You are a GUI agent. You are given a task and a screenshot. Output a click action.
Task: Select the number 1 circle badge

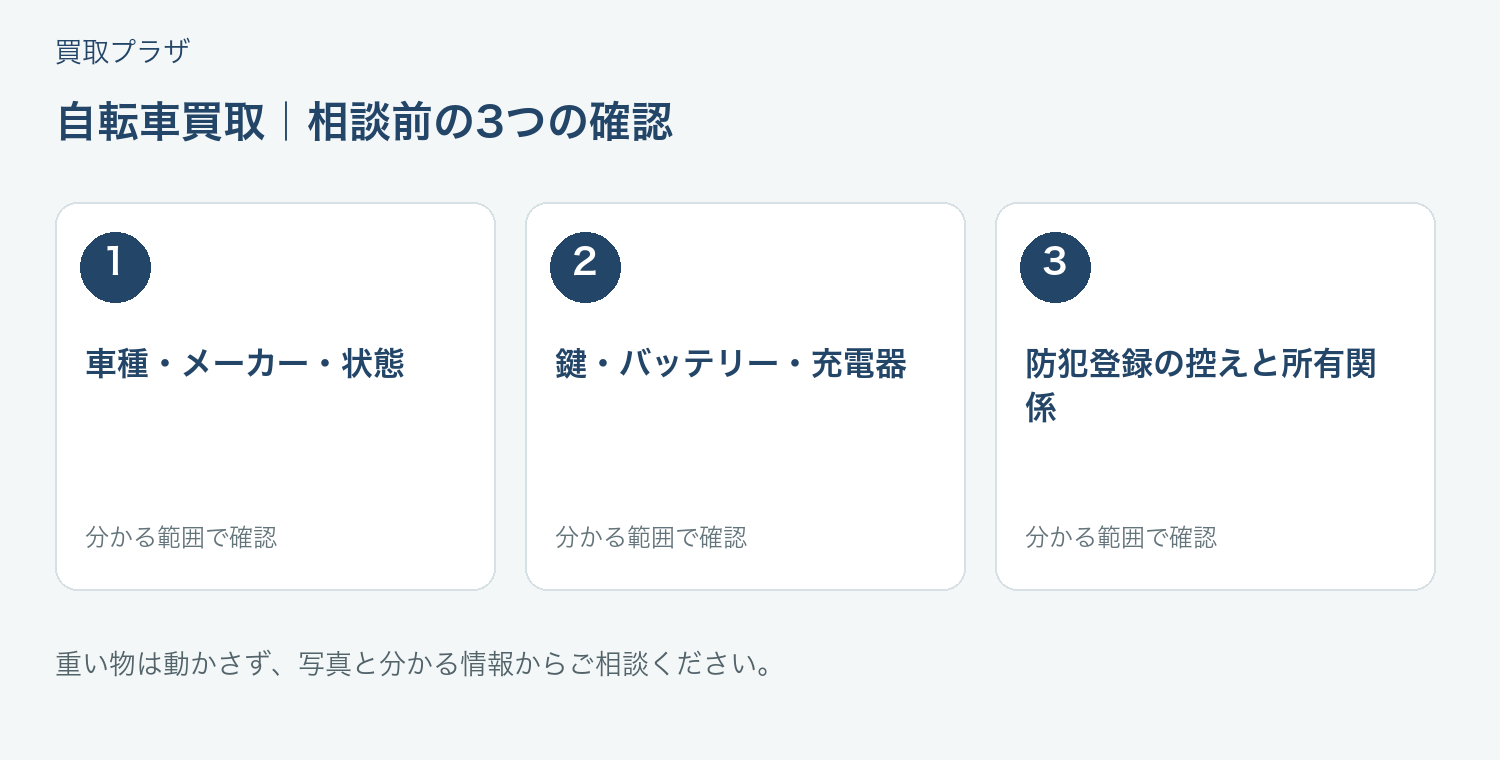point(115,268)
